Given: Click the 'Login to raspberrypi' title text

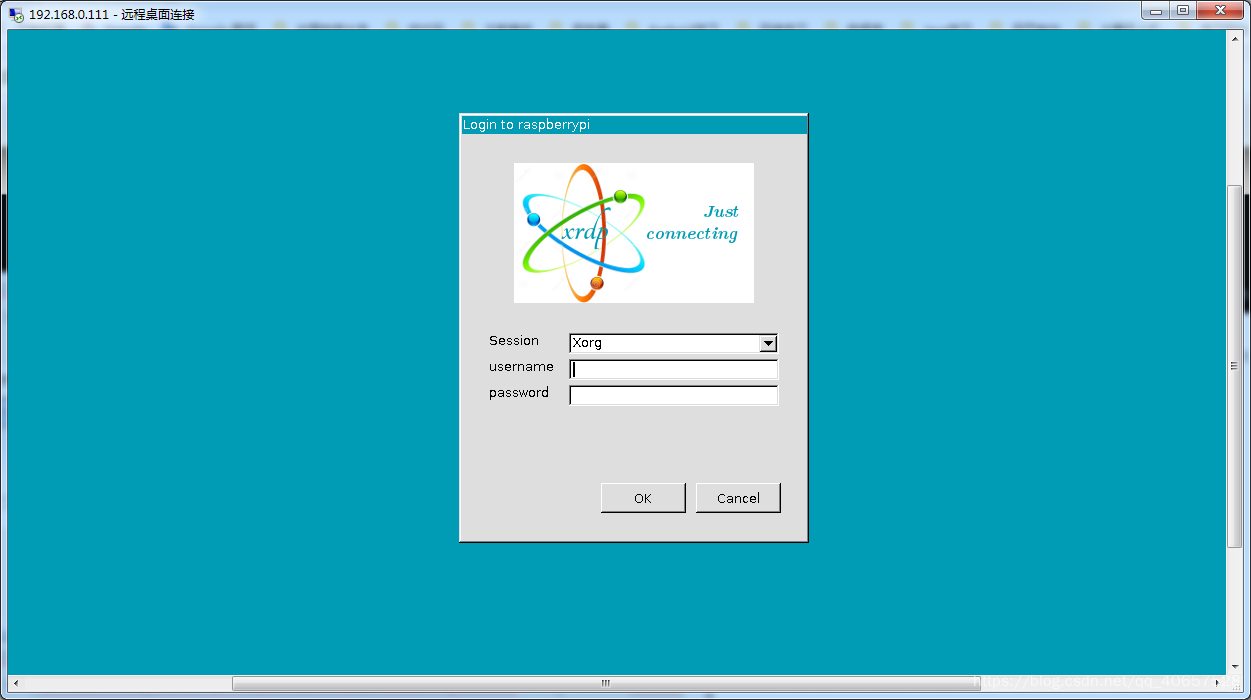Looking at the screenshot, I should [526, 125].
